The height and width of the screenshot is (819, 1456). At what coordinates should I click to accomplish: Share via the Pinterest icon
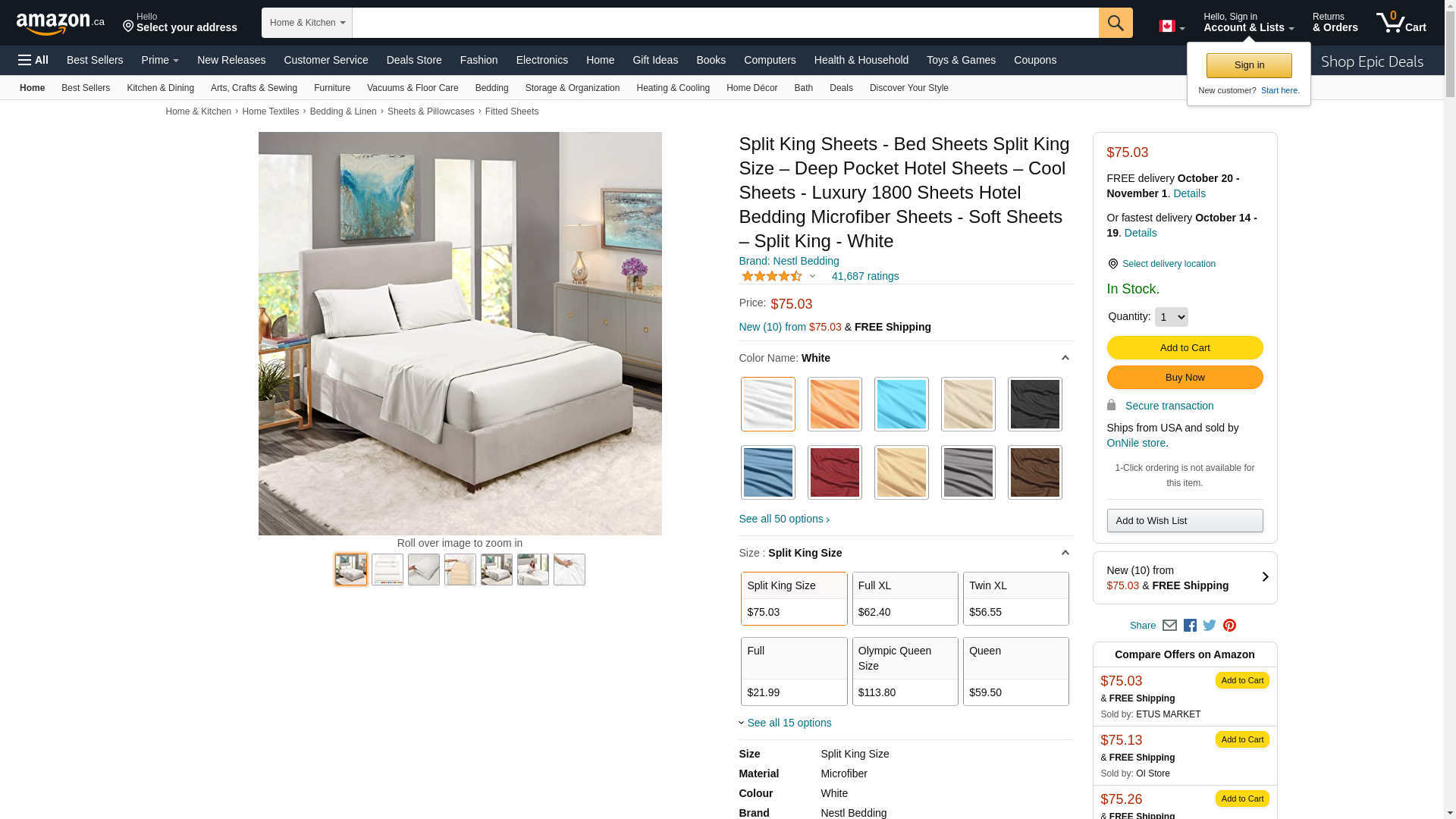tap(1229, 626)
